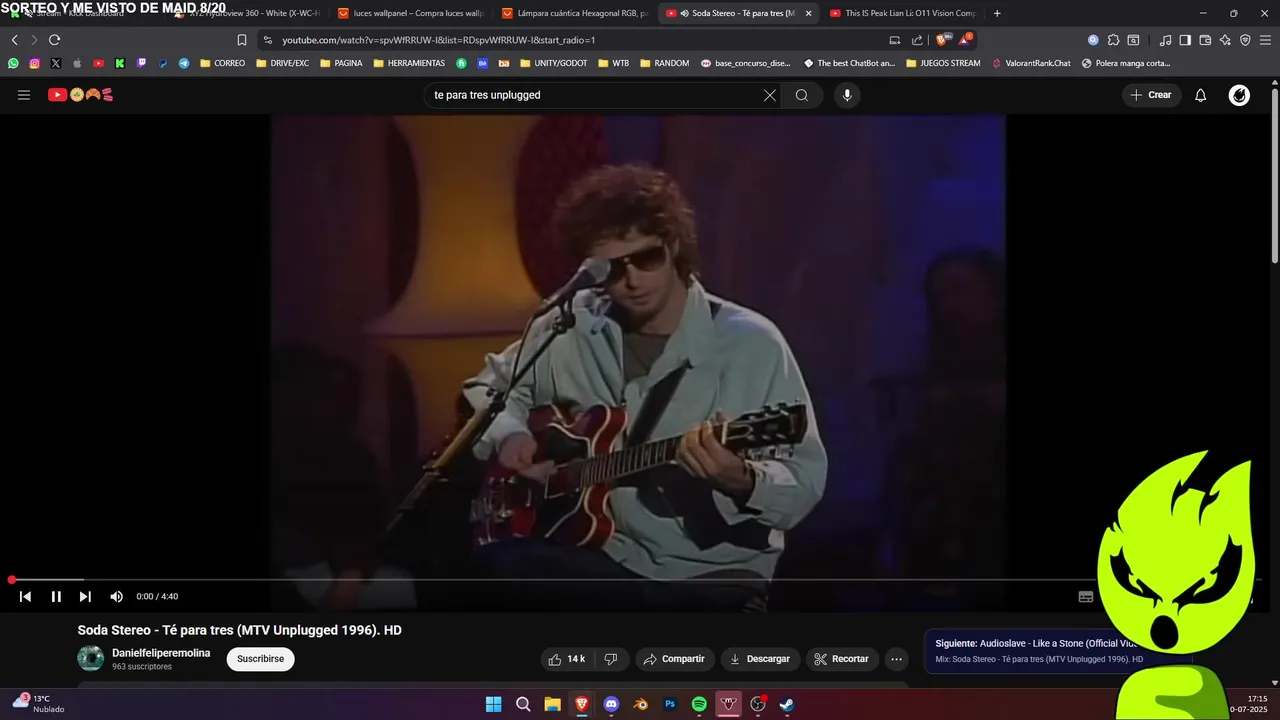Open the YouTube guide hamburger menu
This screenshot has width=1280, height=720.
[24, 95]
